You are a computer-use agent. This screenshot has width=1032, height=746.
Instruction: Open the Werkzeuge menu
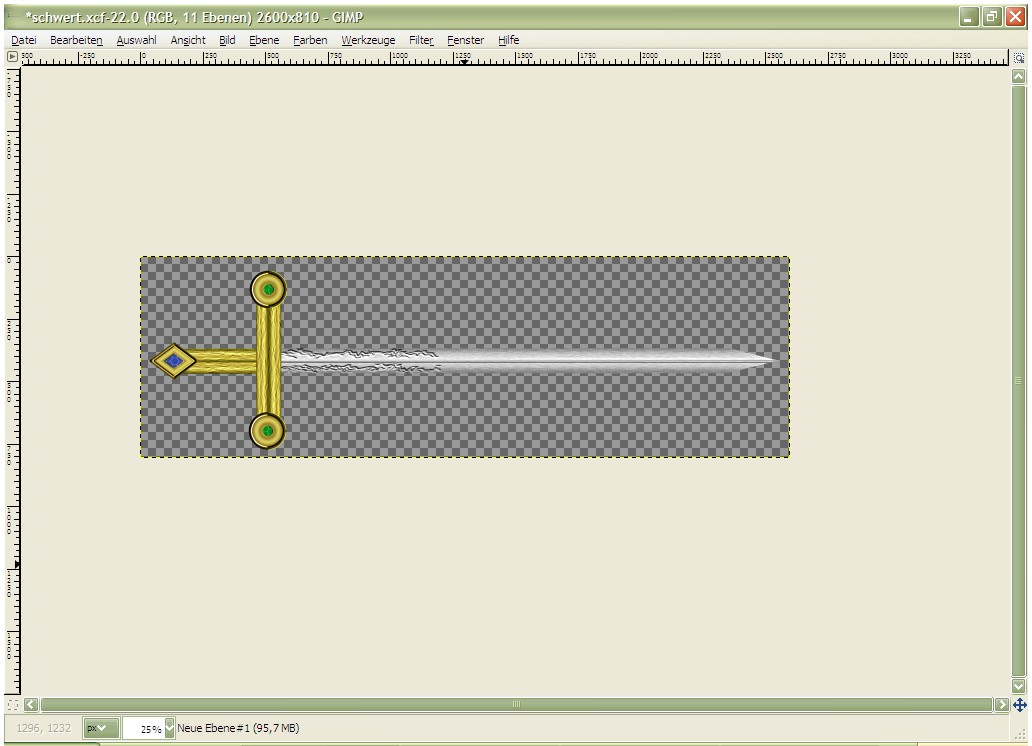click(x=368, y=40)
